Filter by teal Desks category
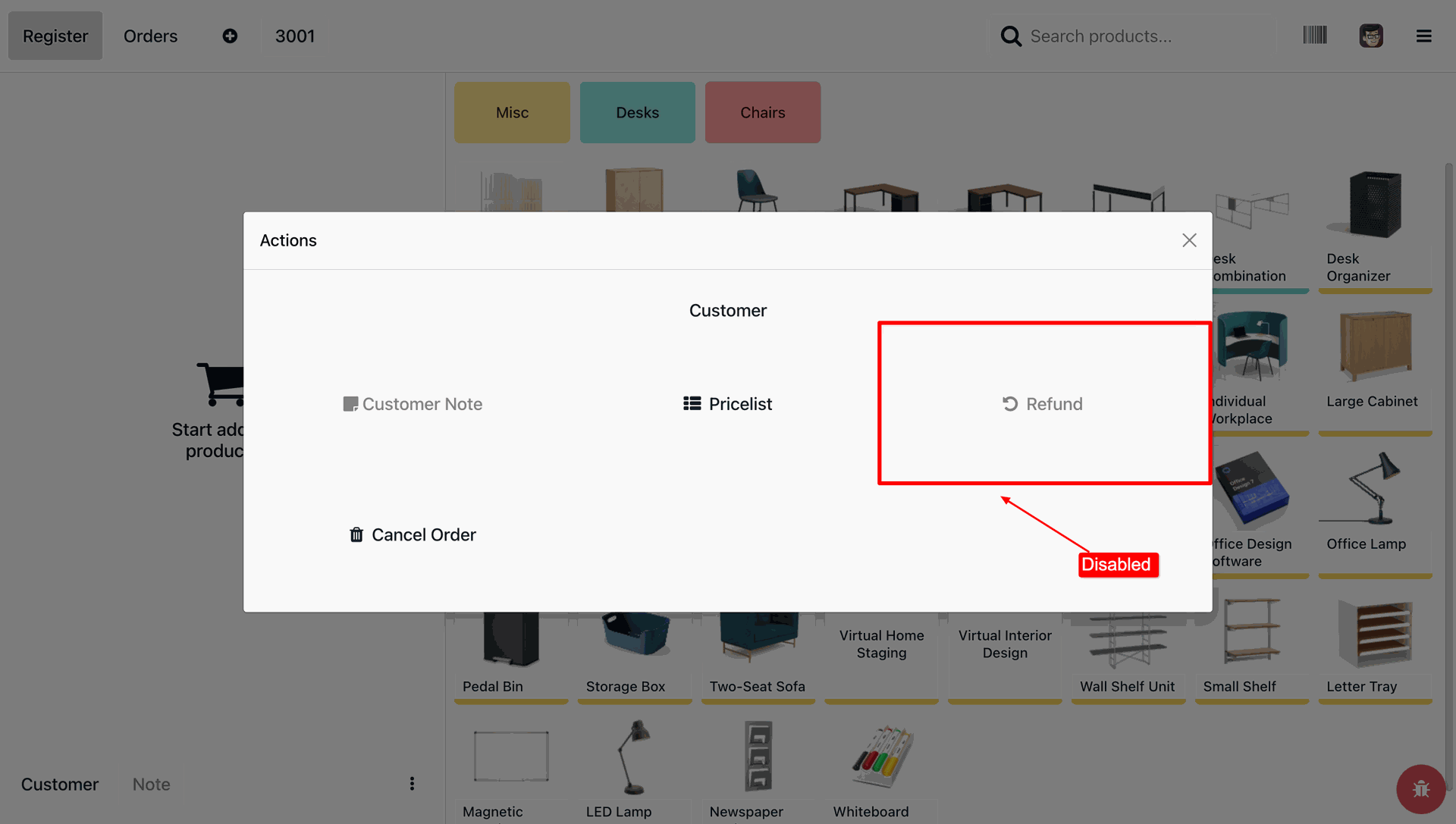The height and width of the screenshot is (824, 1456). pos(637,112)
